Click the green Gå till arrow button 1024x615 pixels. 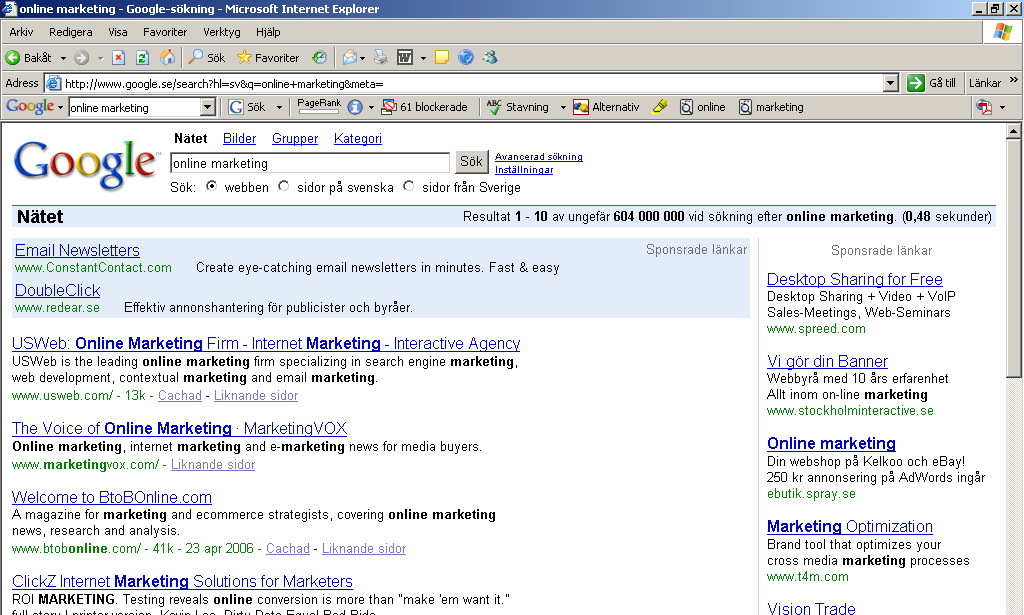point(916,83)
